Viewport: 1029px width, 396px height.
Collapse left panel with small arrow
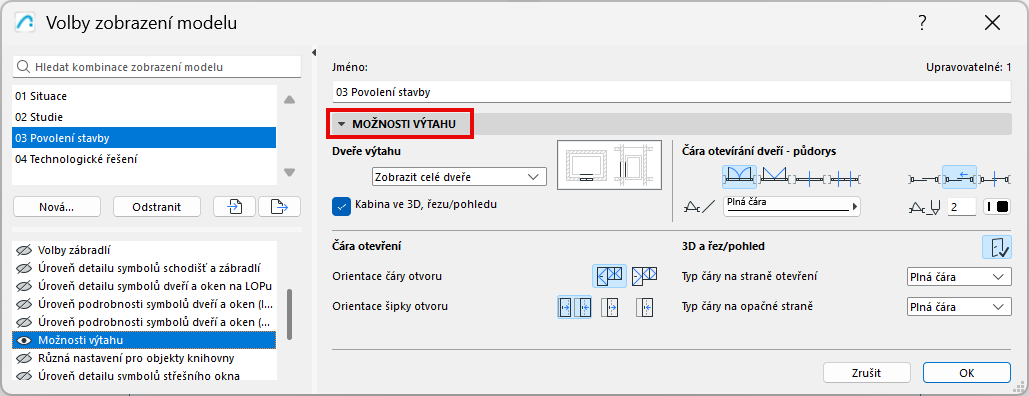(313, 52)
